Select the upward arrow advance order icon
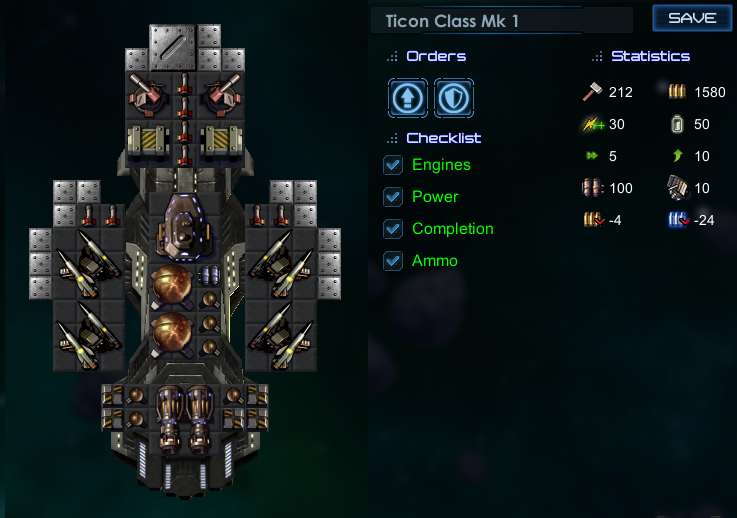The height and width of the screenshot is (518, 737). pyautogui.click(x=408, y=98)
